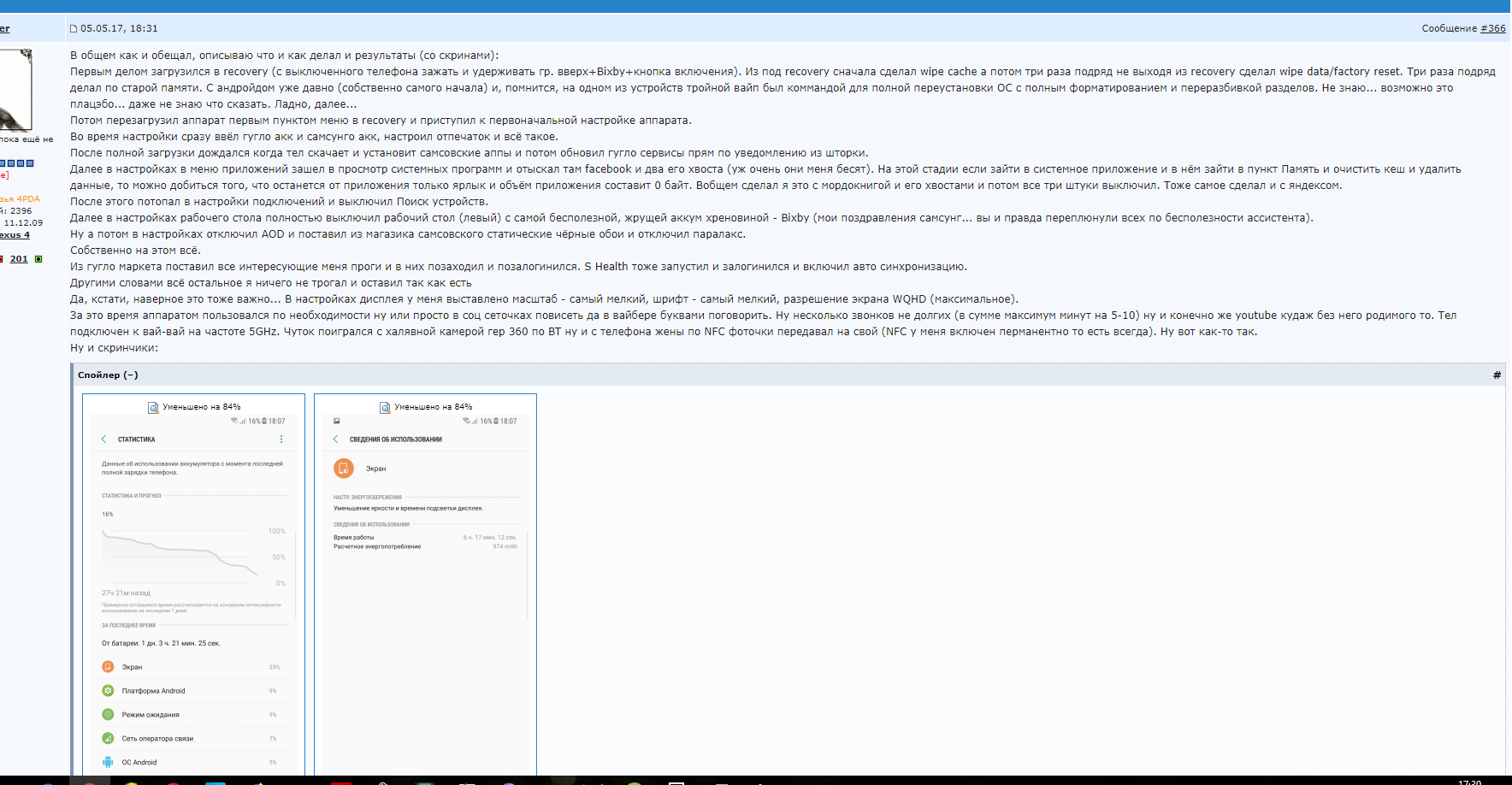Image resolution: width=1512 pixels, height=785 pixels.
Task: Click the power icon for Режим ожидания
Action: 108,715
